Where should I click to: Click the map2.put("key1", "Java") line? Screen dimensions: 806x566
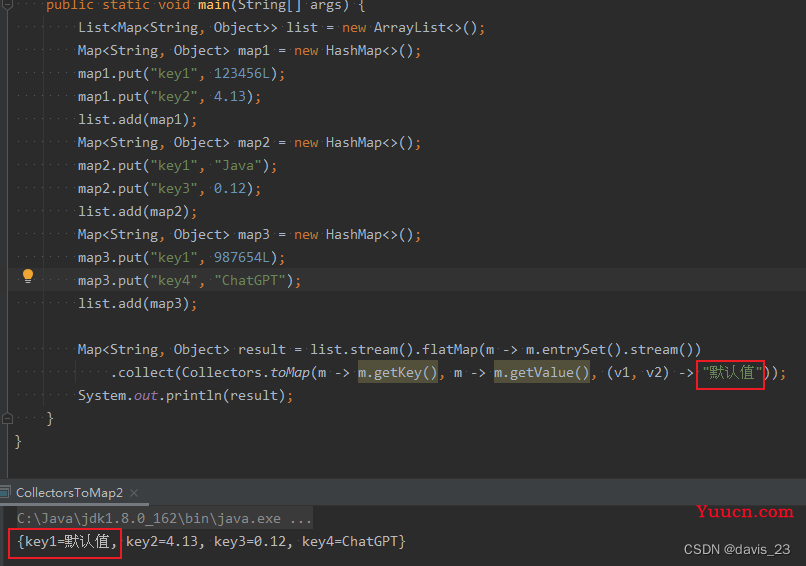pyautogui.click(x=177, y=166)
